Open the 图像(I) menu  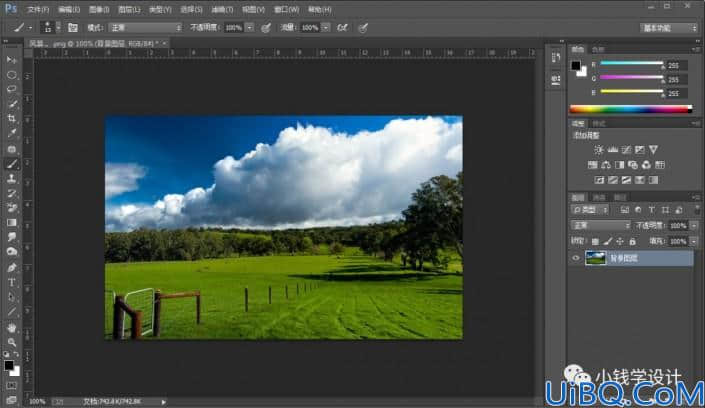(99, 9)
